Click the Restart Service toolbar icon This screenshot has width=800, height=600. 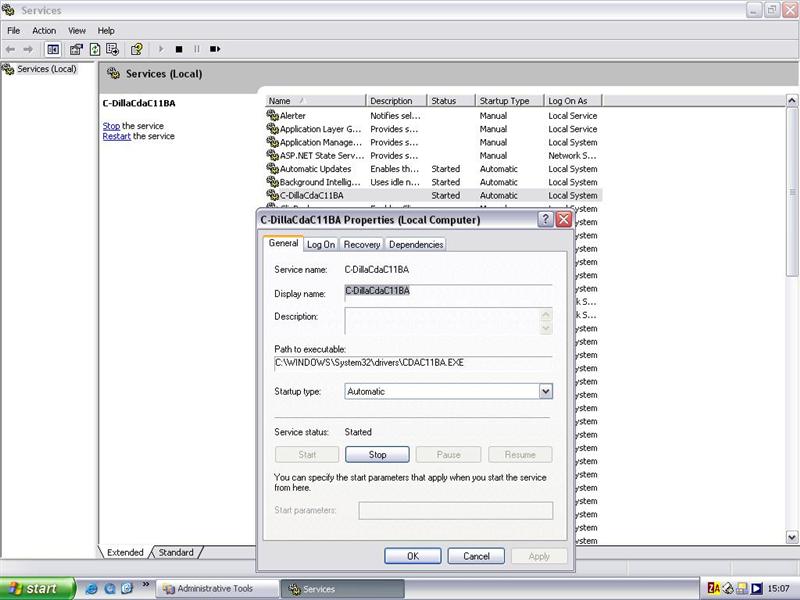pos(215,49)
